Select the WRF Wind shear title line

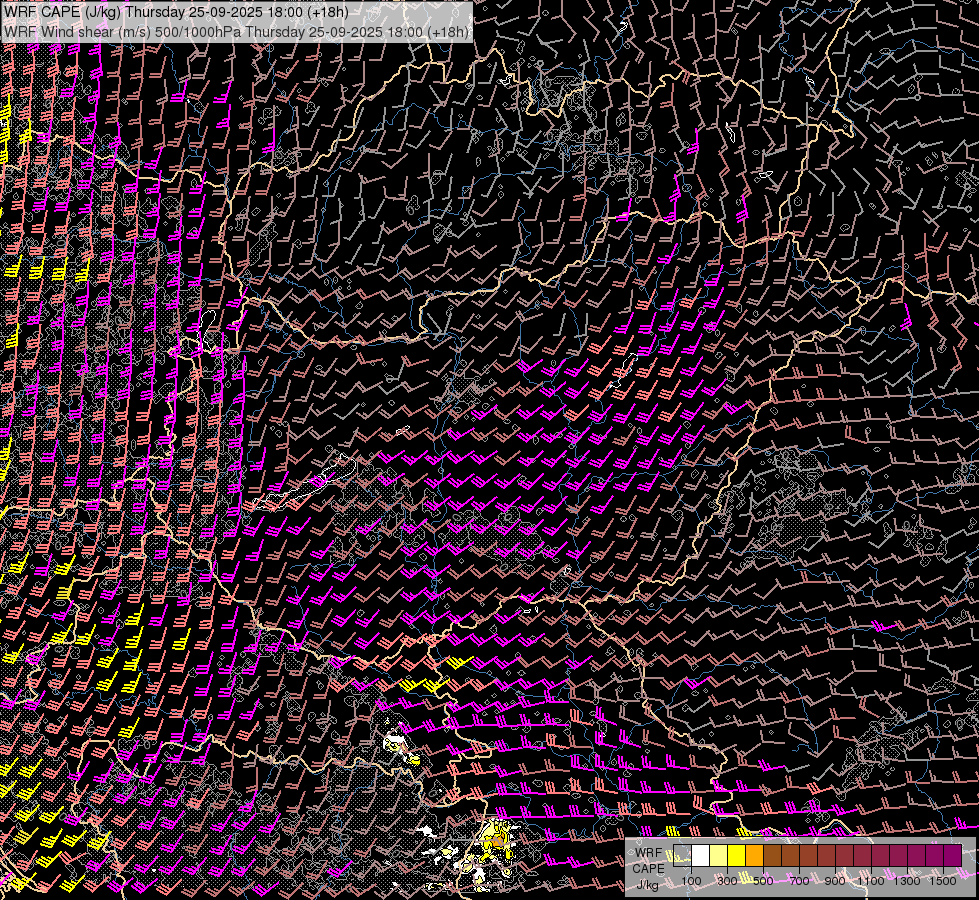[237, 31]
